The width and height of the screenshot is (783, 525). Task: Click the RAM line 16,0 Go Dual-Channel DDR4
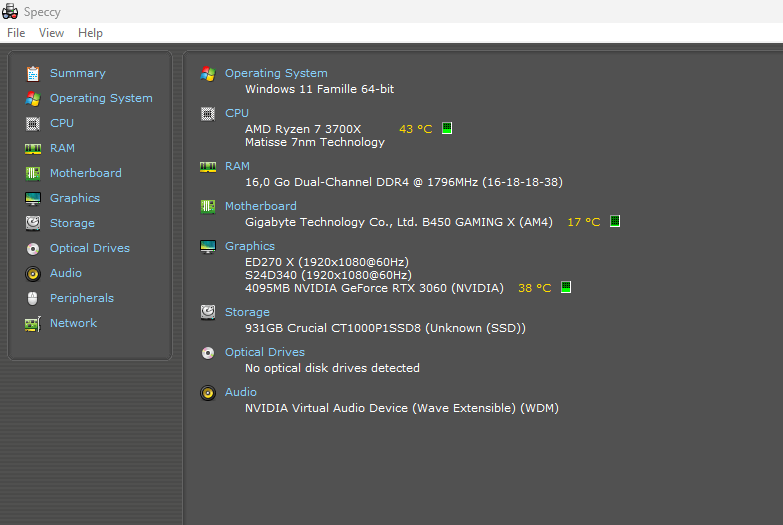[403, 182]
